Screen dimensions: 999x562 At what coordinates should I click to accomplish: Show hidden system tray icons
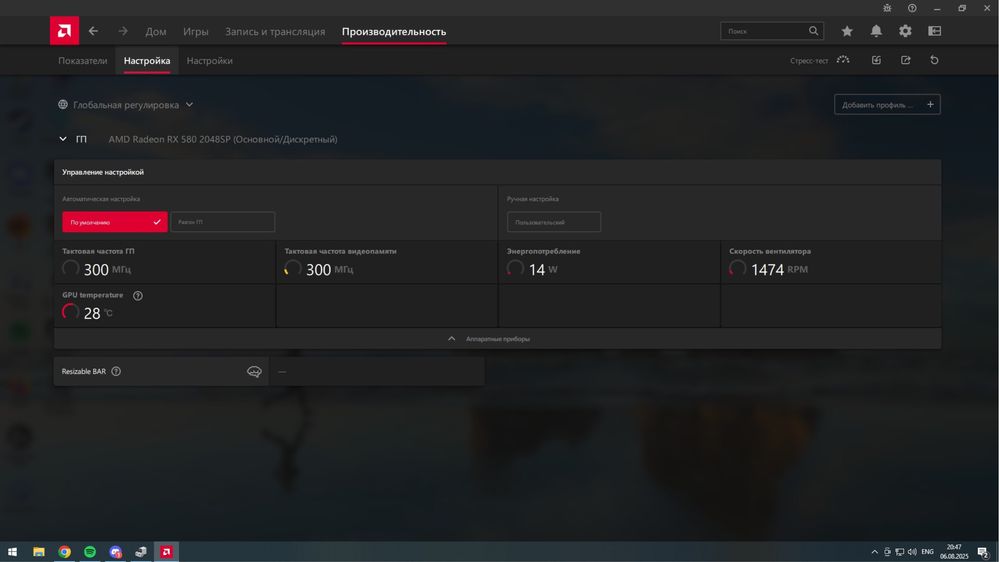click(x=874, y=552)
